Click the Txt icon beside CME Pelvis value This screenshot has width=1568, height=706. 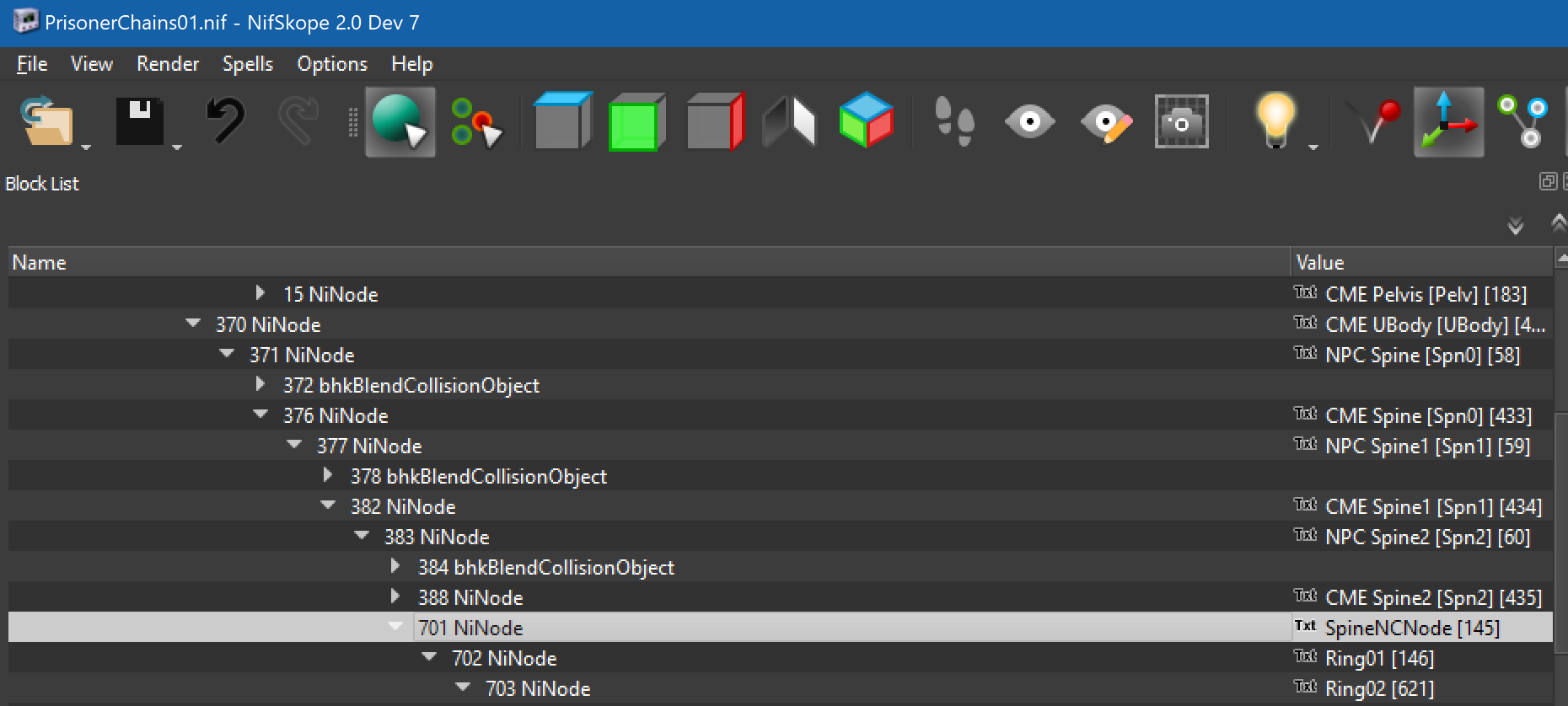coord(1305,292)
